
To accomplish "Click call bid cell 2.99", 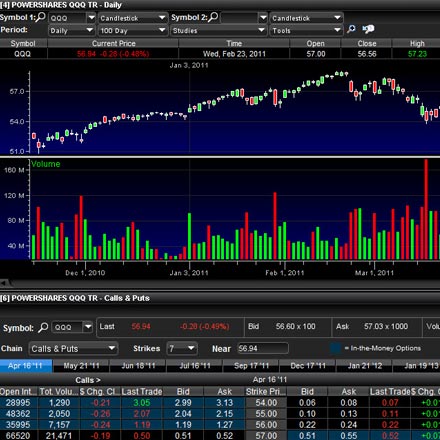I will 183,403.
